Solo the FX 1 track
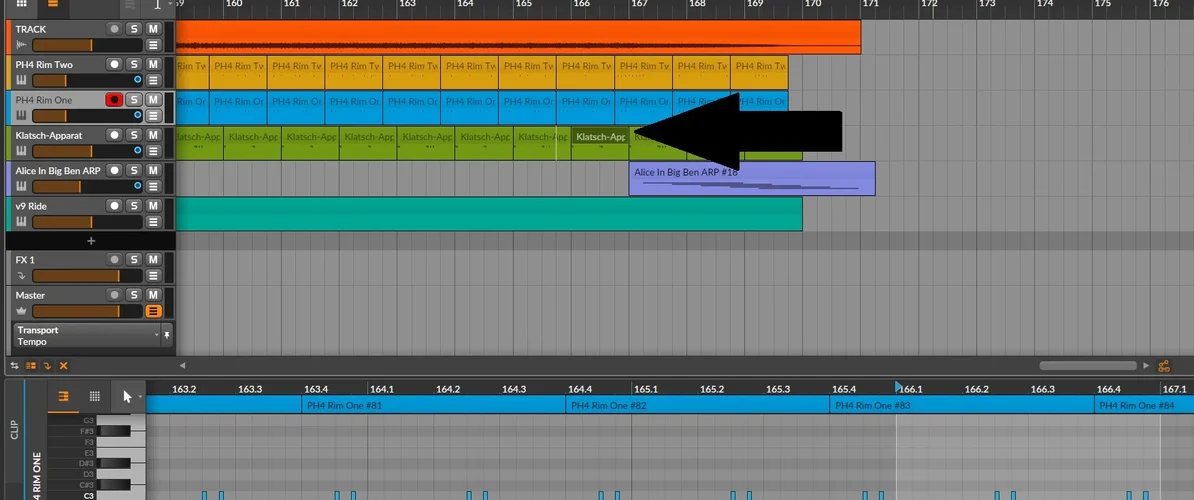This screenshot has height=500, width=1194. tap(134, 260)
